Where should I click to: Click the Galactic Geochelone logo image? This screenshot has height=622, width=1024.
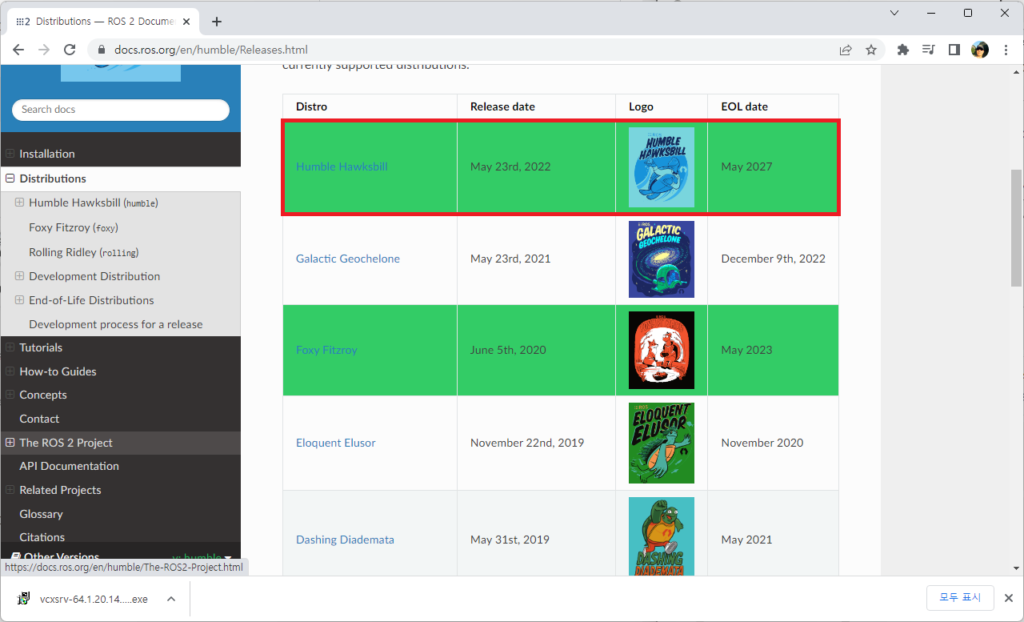point(662,259)
